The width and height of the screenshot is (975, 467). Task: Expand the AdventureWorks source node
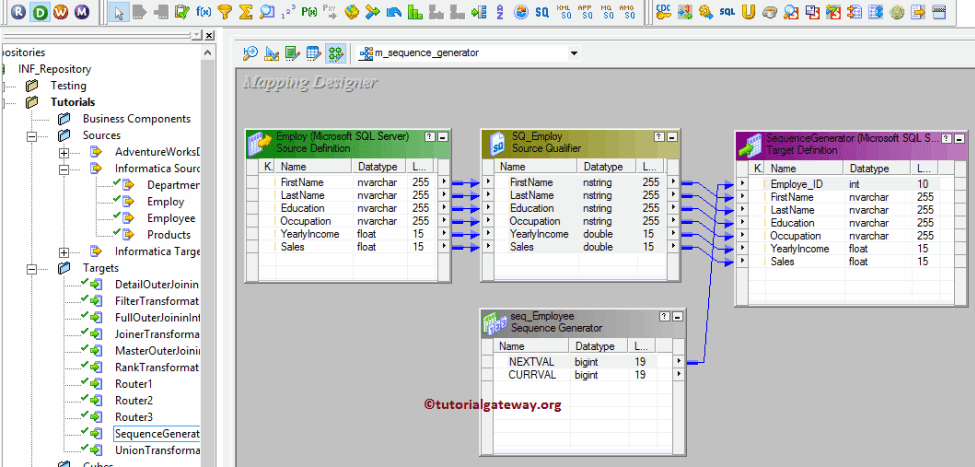tap(63, 152)
